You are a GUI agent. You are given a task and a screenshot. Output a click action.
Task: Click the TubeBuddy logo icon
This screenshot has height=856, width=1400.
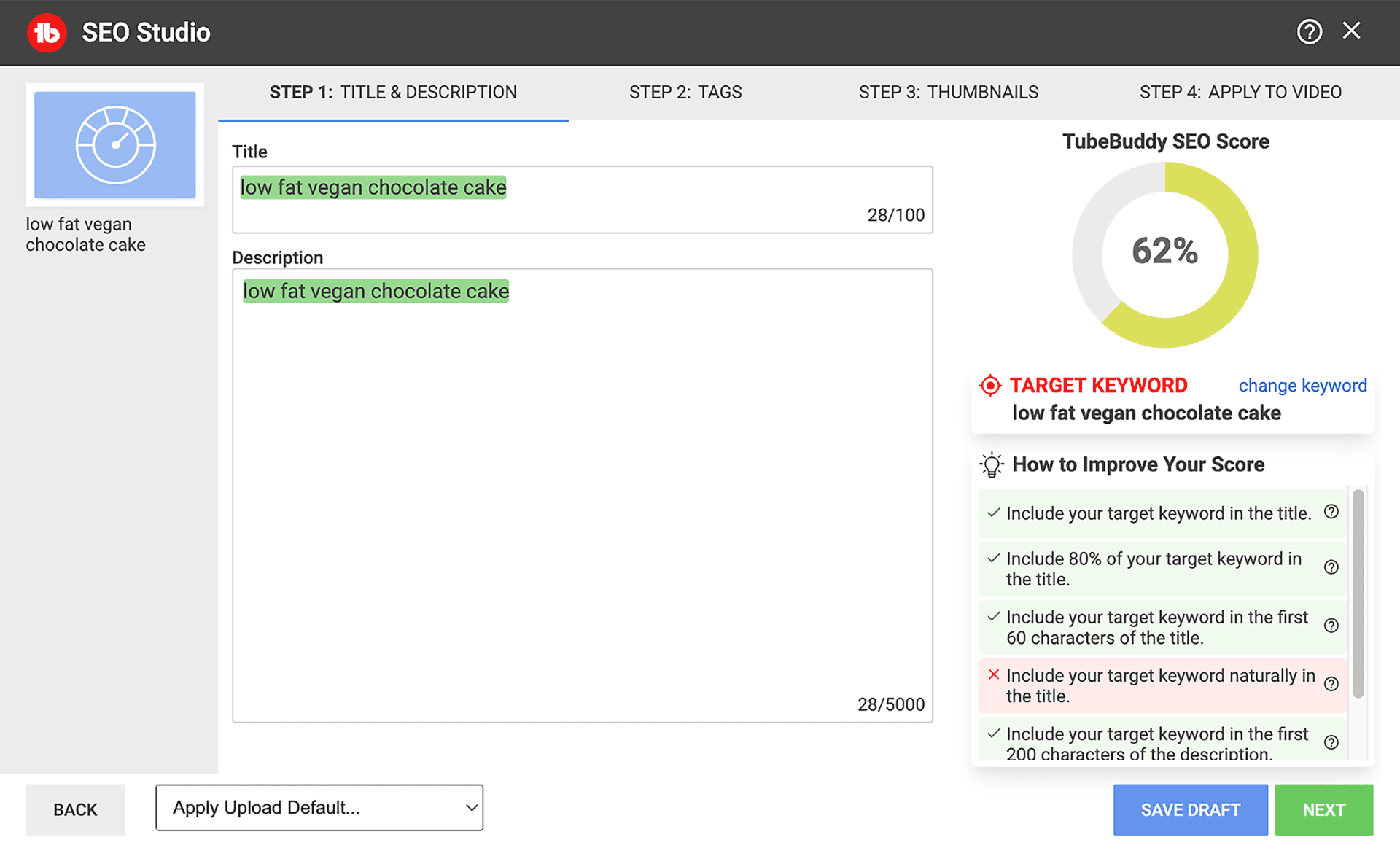[x=47, y=33]
